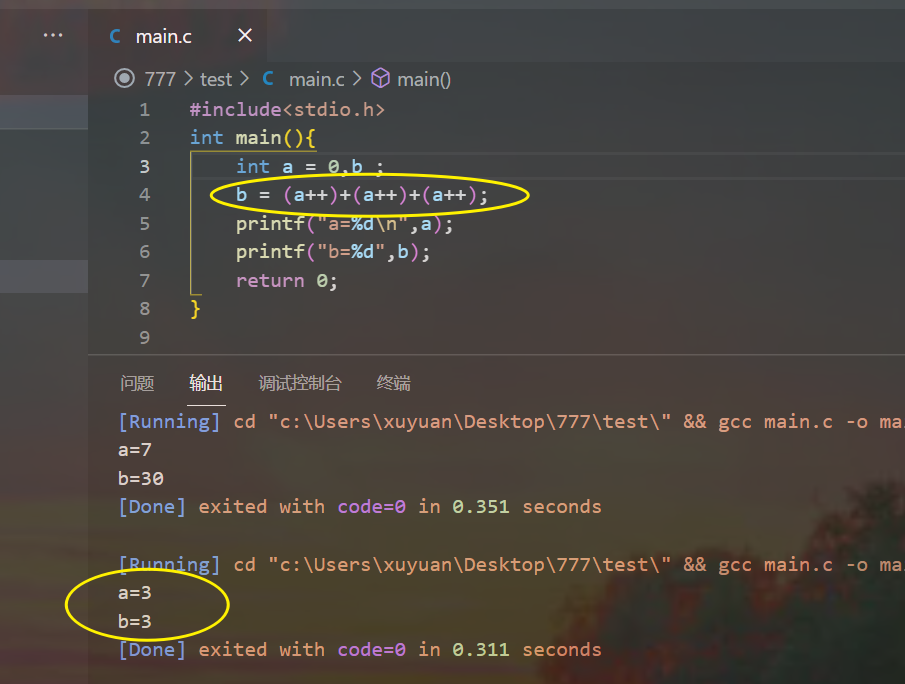Image resolution: width=905 pixels, height=684 pixels.
Task: Click C icon in the breadcrumb path
Action: (268, 79)
